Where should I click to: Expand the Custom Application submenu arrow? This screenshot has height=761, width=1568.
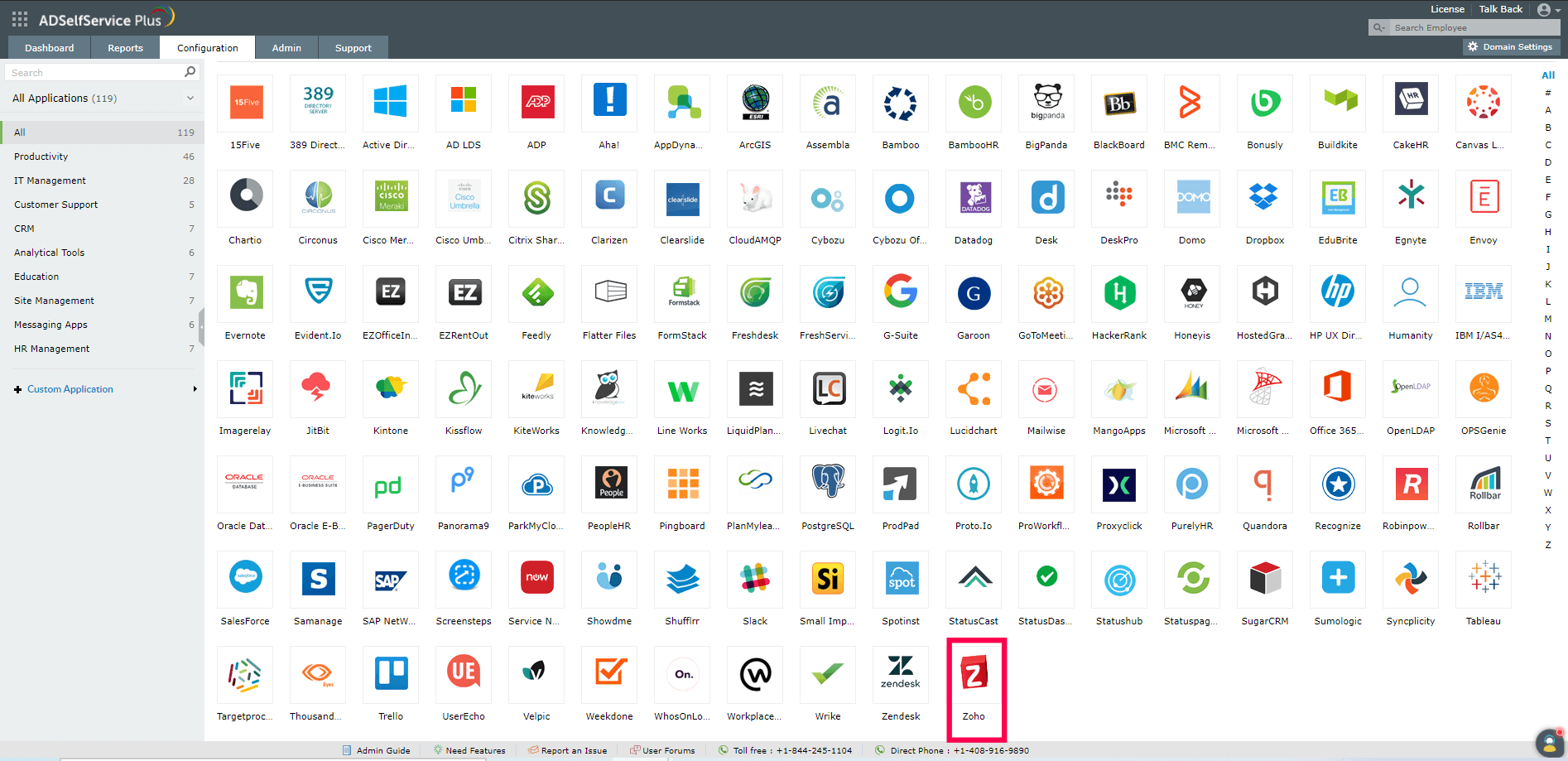195,388
